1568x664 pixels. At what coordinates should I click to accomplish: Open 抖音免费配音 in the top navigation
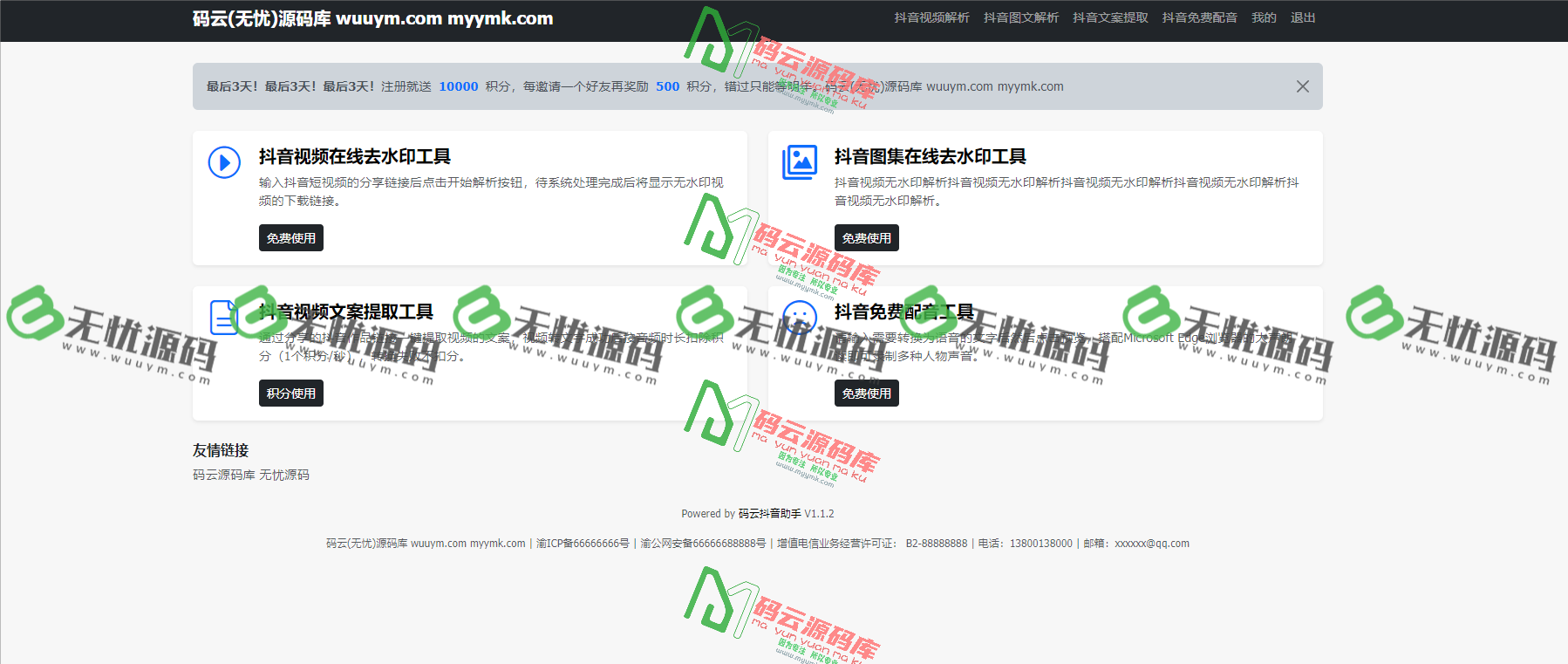coord(1199,17)
